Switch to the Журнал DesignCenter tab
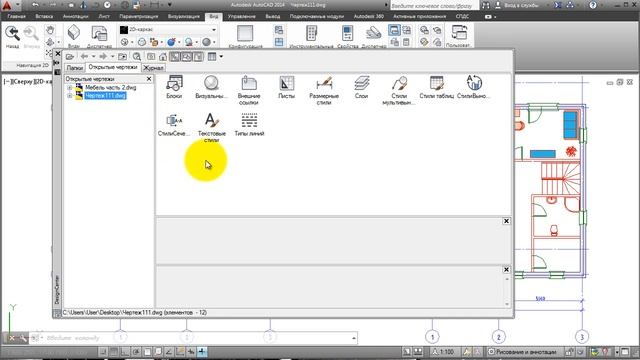Screen dimensions: 640x360 pyautogui.click(x=153, y=68)
